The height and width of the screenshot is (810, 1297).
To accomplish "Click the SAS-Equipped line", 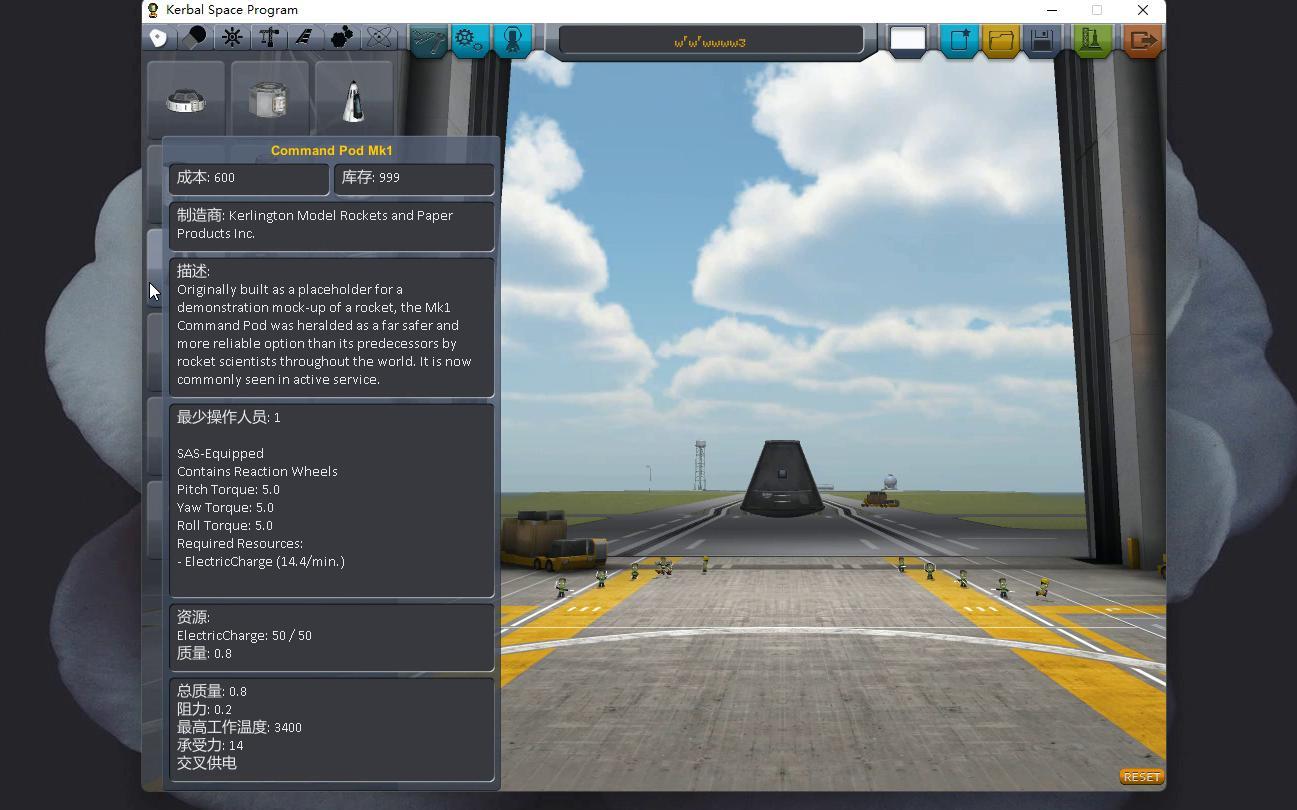I will tap(220, 453).
